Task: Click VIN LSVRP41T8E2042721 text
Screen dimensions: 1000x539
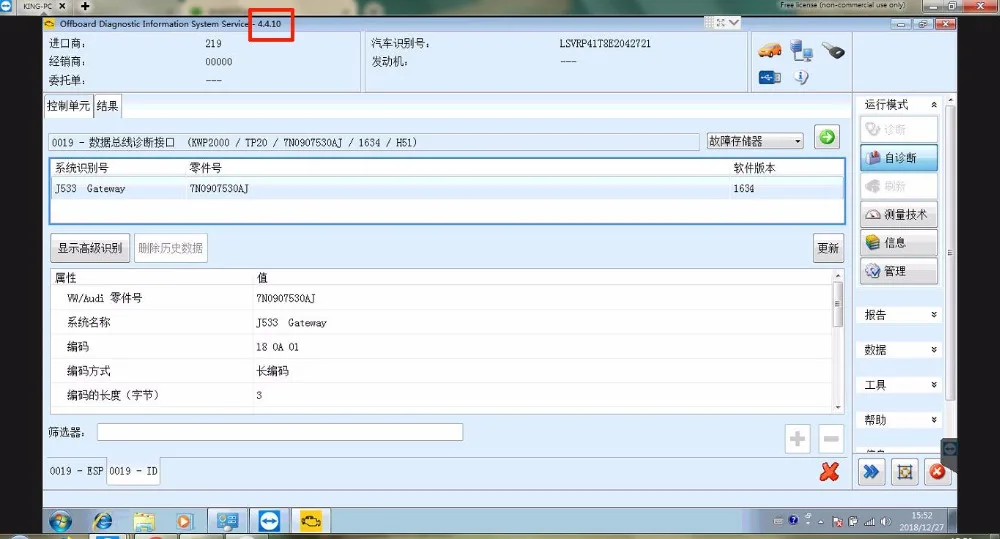Action: pos(605,43)
